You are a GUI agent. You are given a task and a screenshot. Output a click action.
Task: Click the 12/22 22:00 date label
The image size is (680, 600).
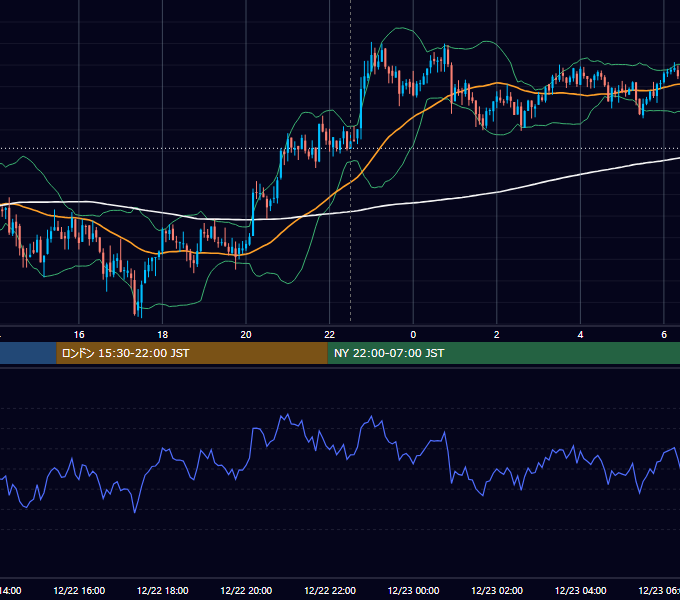[x=330, y=590]
